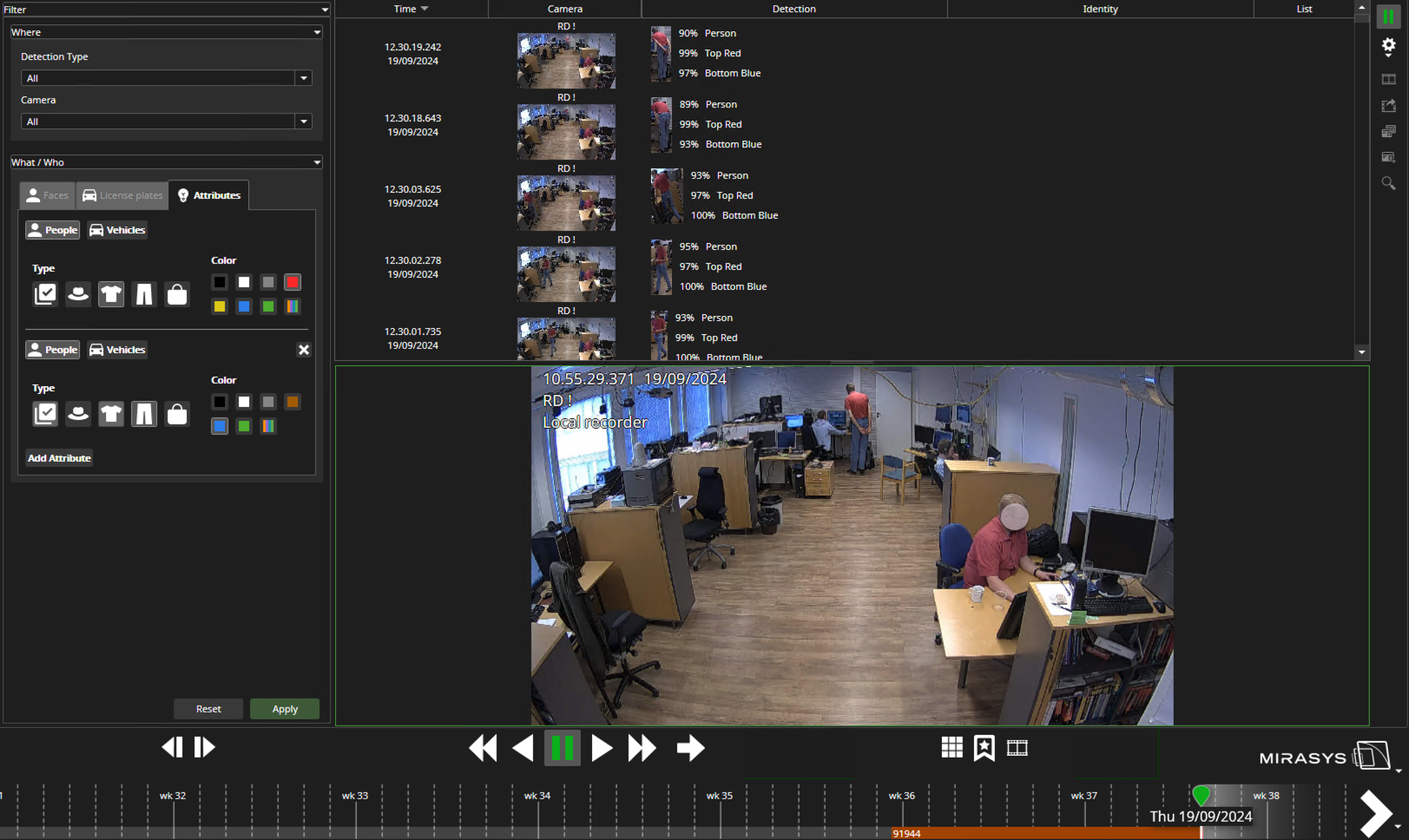Toggle Vehicles filter in second attribute group
This screenshot has height=840, width=1409.
click(118, 350)
